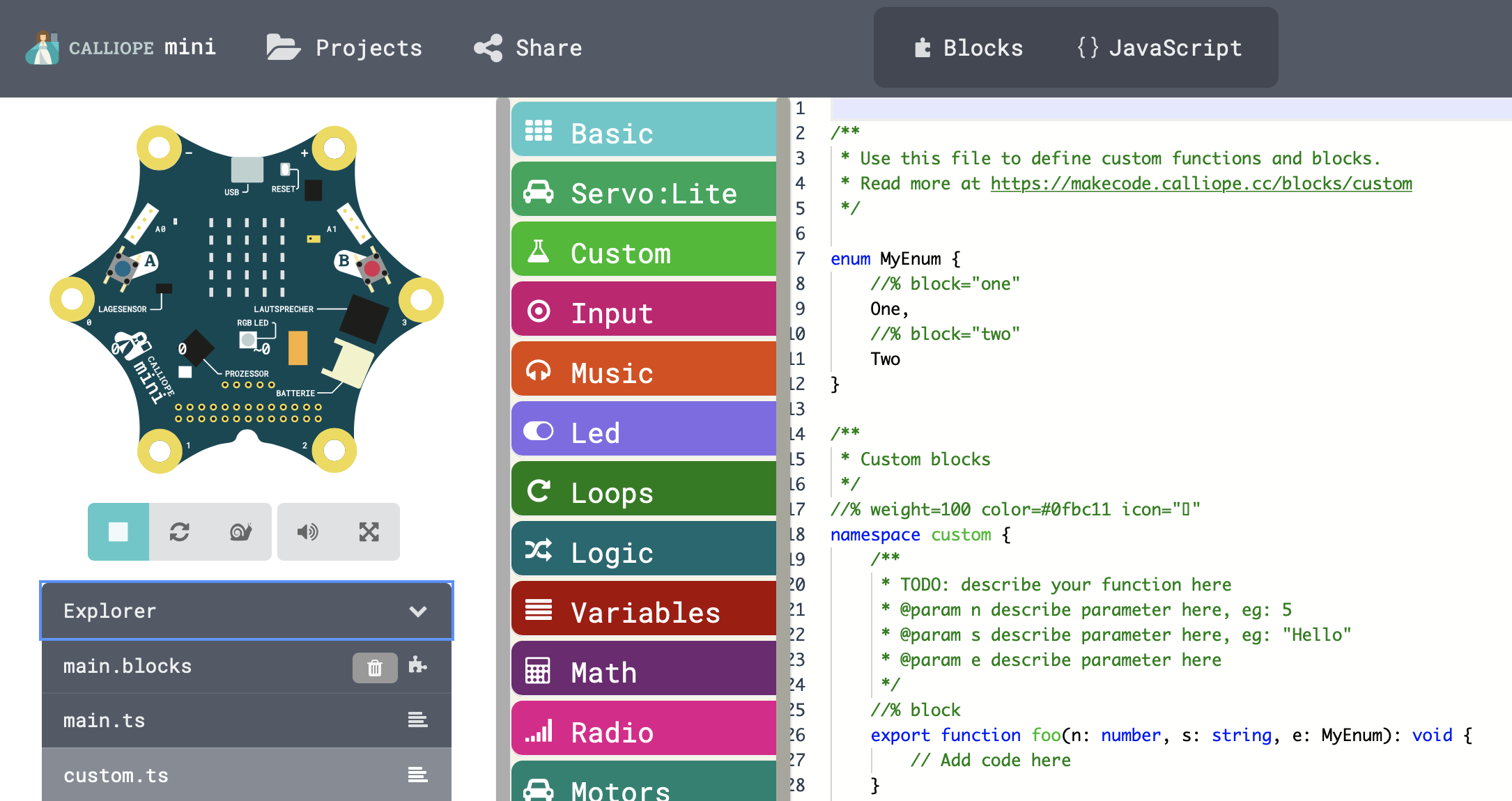Click pin 0 pad on the board

tap(72, 299)
